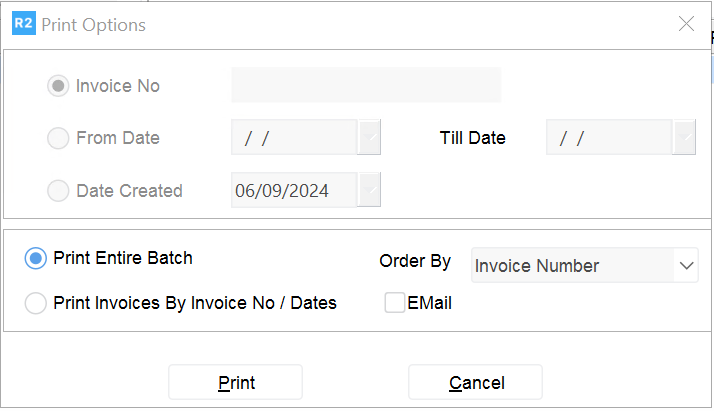
Task: Choose the From Date radio option
Action: click(x=59, y=138)
